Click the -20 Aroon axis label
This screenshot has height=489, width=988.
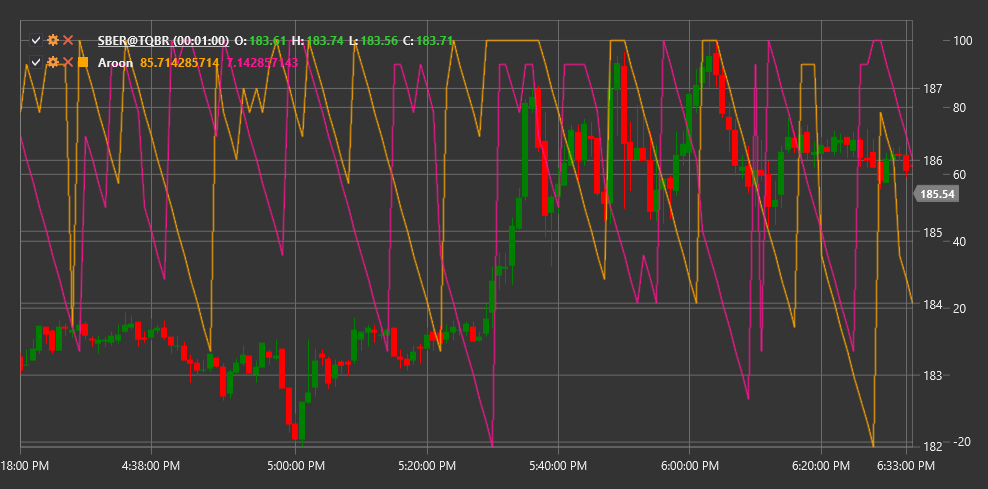tap(961, 442)
